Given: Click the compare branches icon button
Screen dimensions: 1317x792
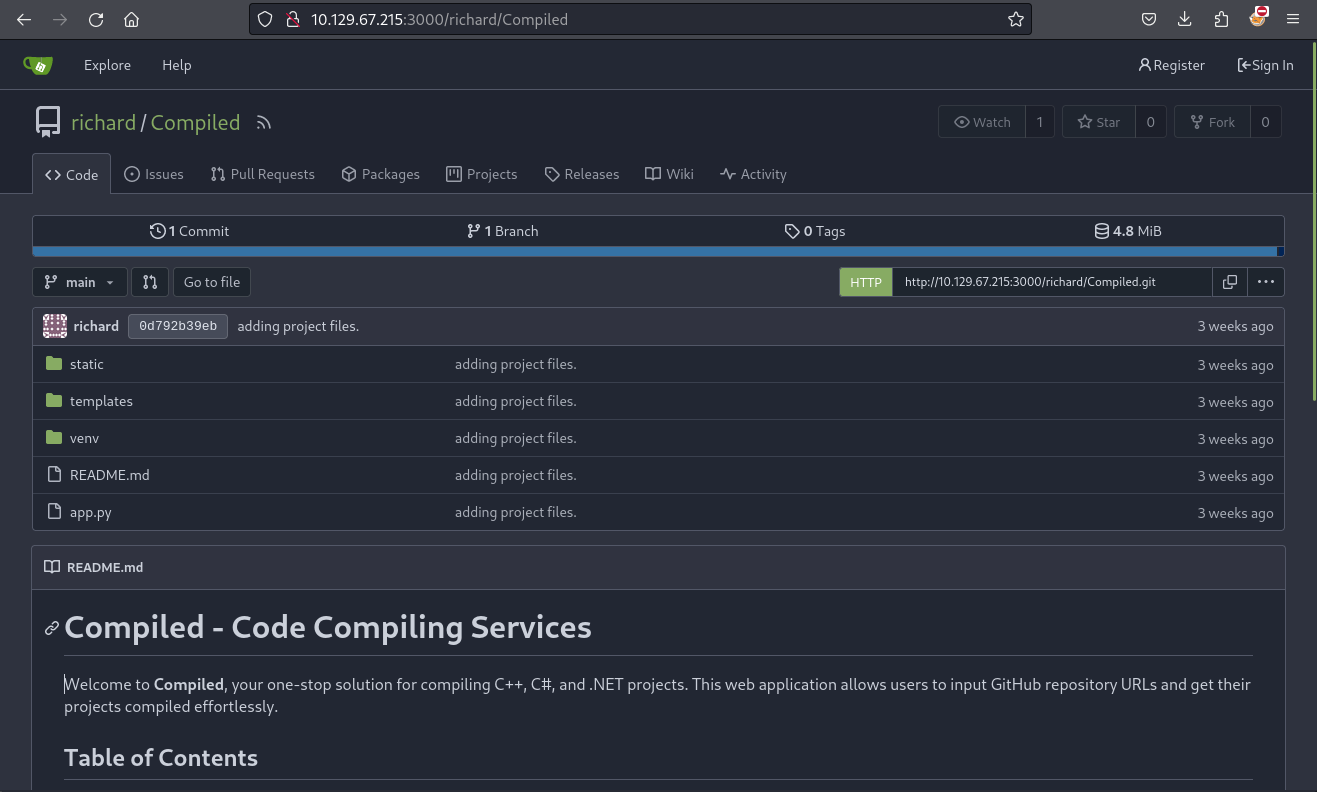Looking at the screenshot, I should click(150, 282).
